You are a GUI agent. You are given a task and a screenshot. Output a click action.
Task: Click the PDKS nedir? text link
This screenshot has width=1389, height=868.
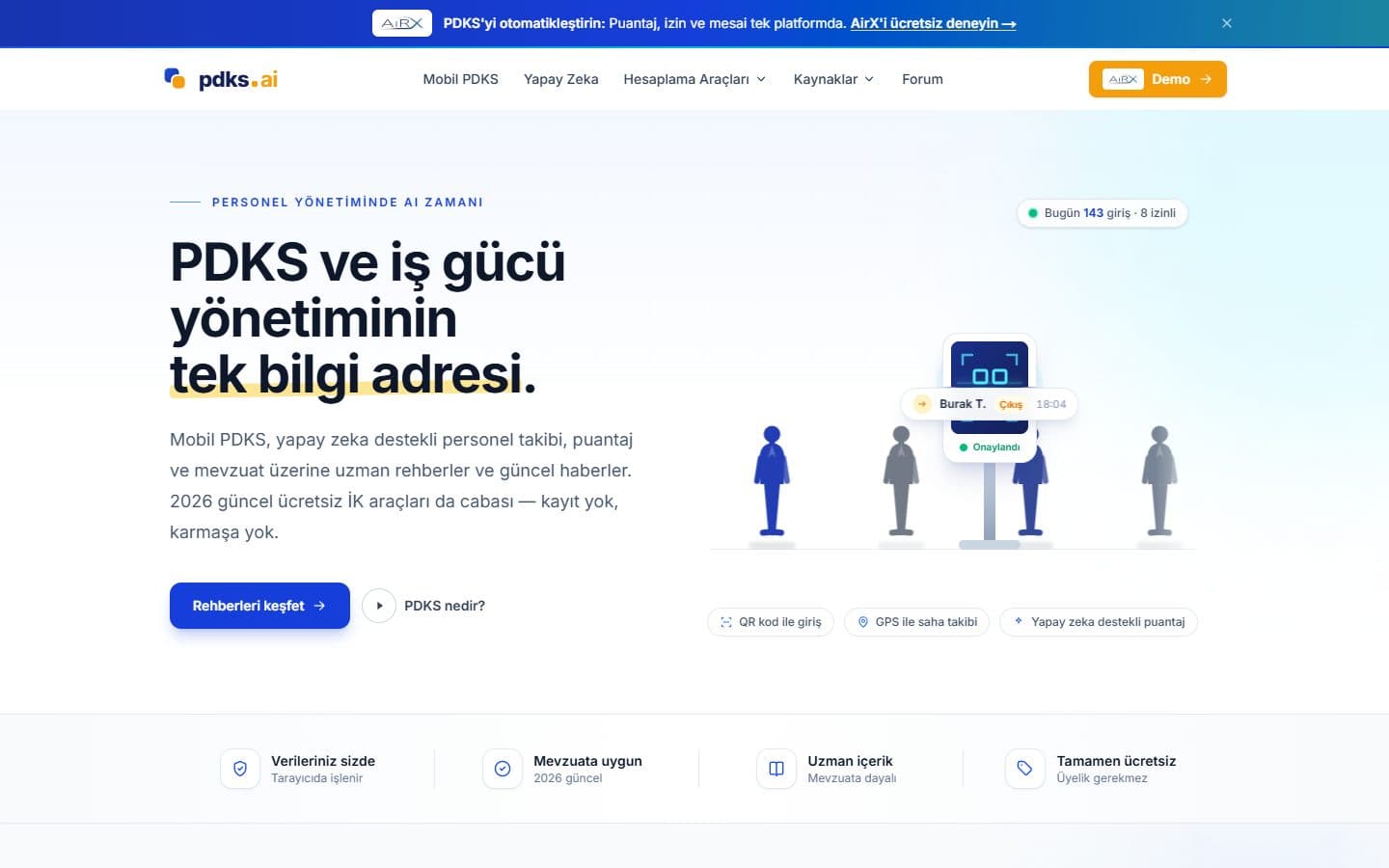445,606
